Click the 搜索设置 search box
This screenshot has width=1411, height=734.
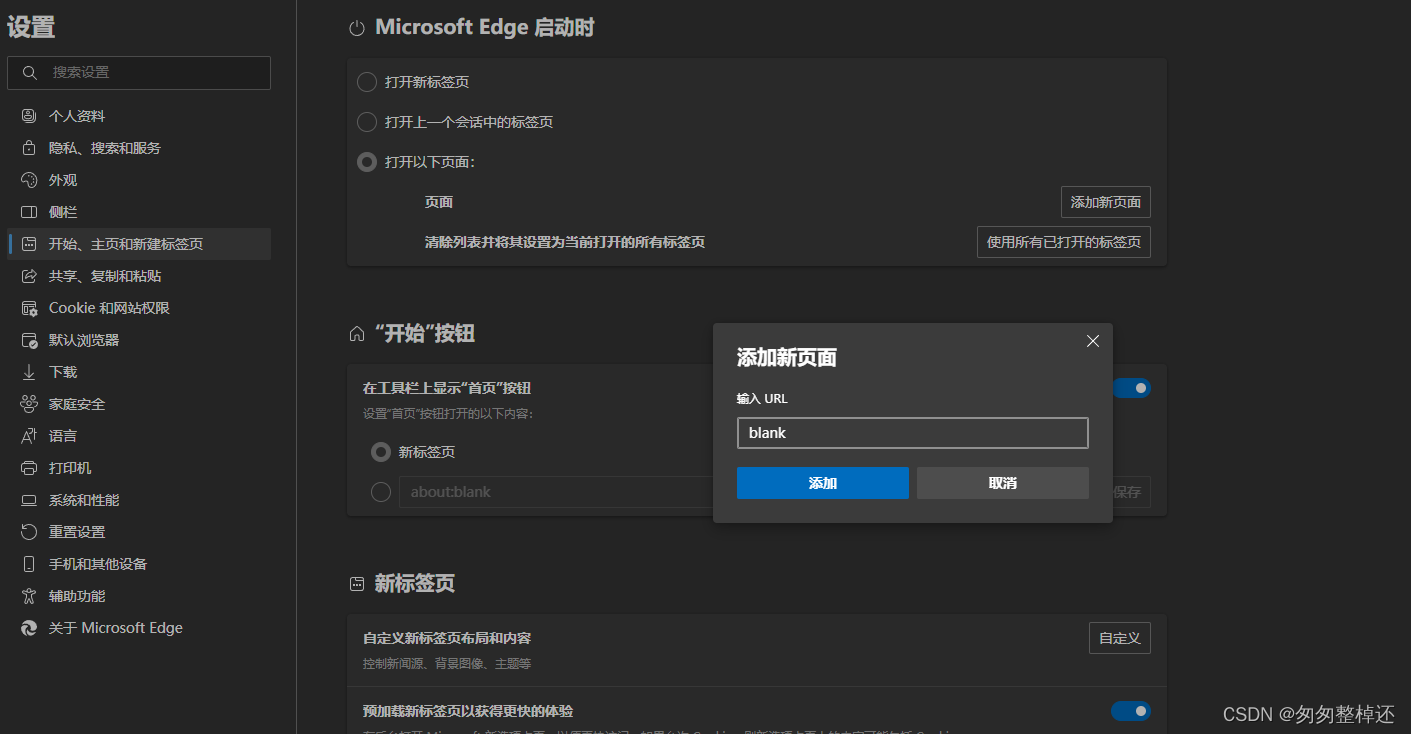coord(139,73)
